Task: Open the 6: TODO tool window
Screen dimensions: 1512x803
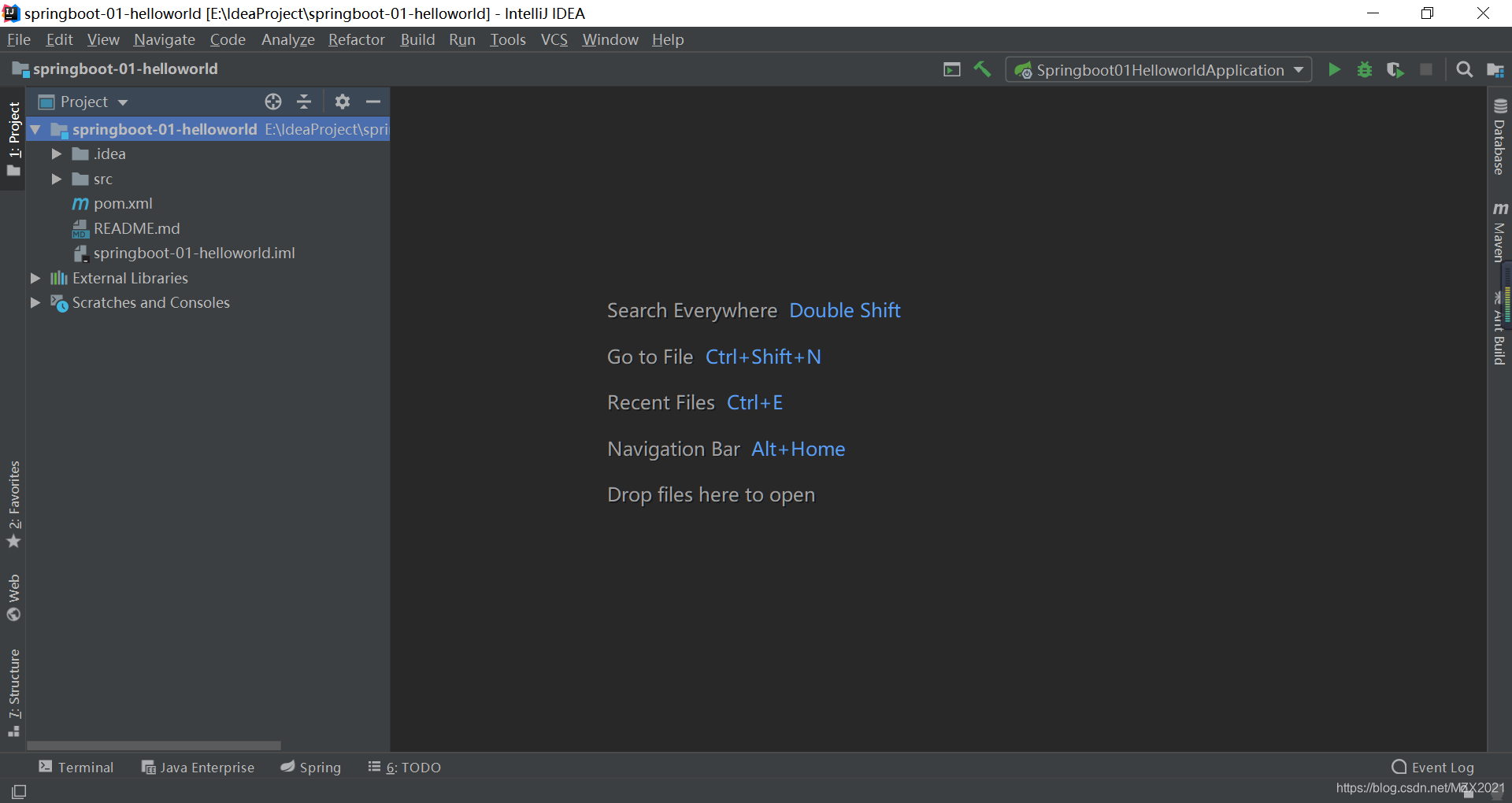Action: (405, 768)
